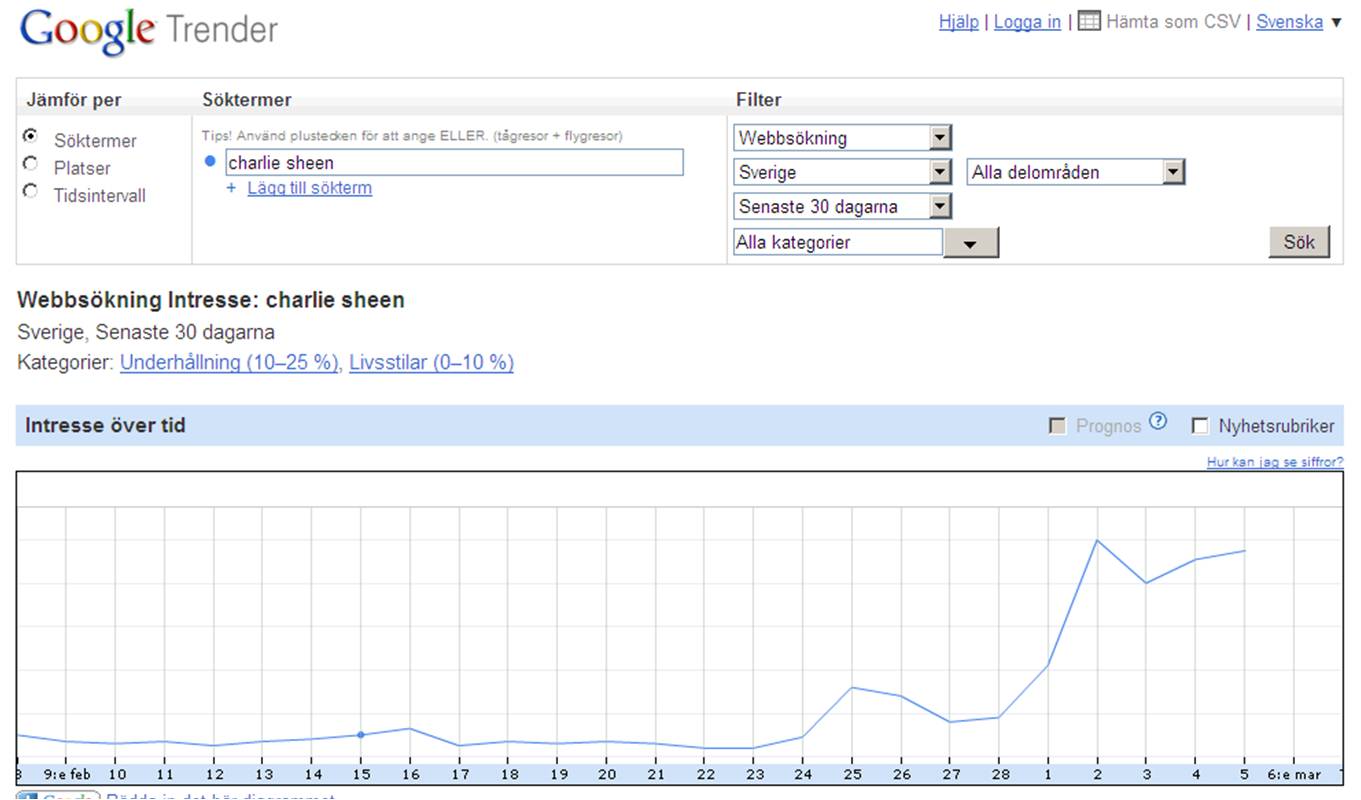
Task: Select the Tidsintervall radio button
Action: coord(31,191)
